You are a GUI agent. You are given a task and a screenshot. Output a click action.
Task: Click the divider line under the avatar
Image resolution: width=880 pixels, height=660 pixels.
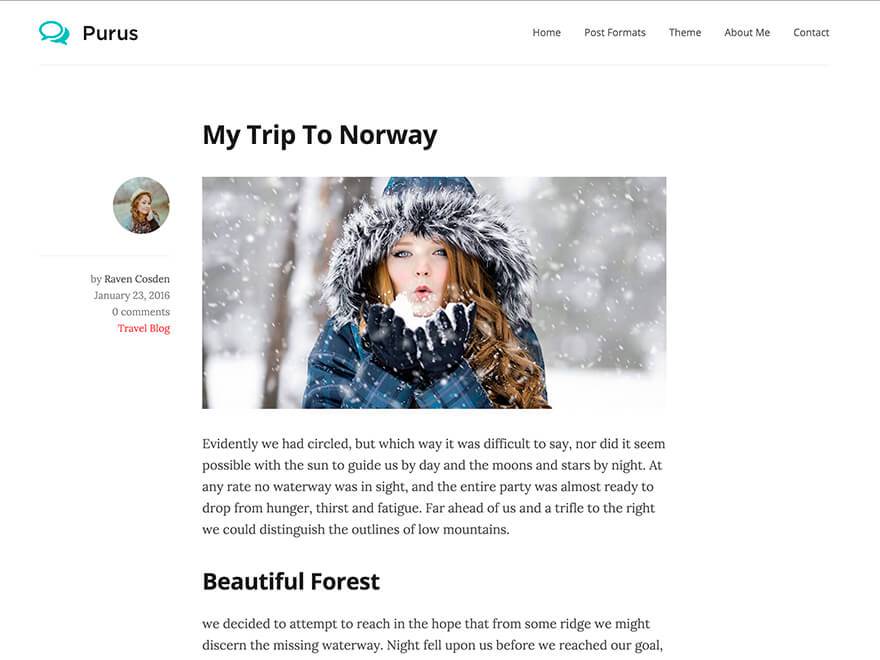[105, 256]
